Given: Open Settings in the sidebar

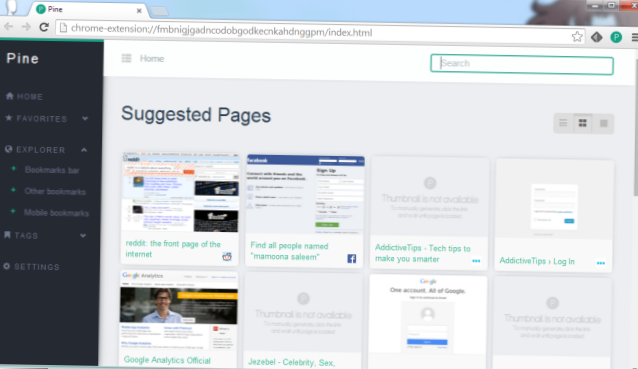Looking at the screenshot, I should [32, 267].
